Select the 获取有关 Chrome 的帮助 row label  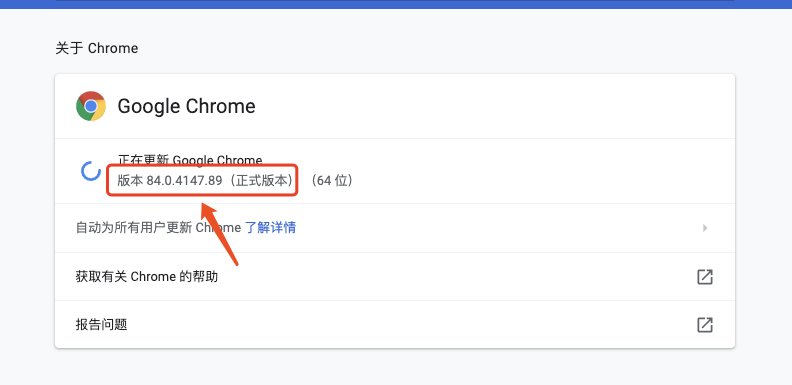coord(147,277)
